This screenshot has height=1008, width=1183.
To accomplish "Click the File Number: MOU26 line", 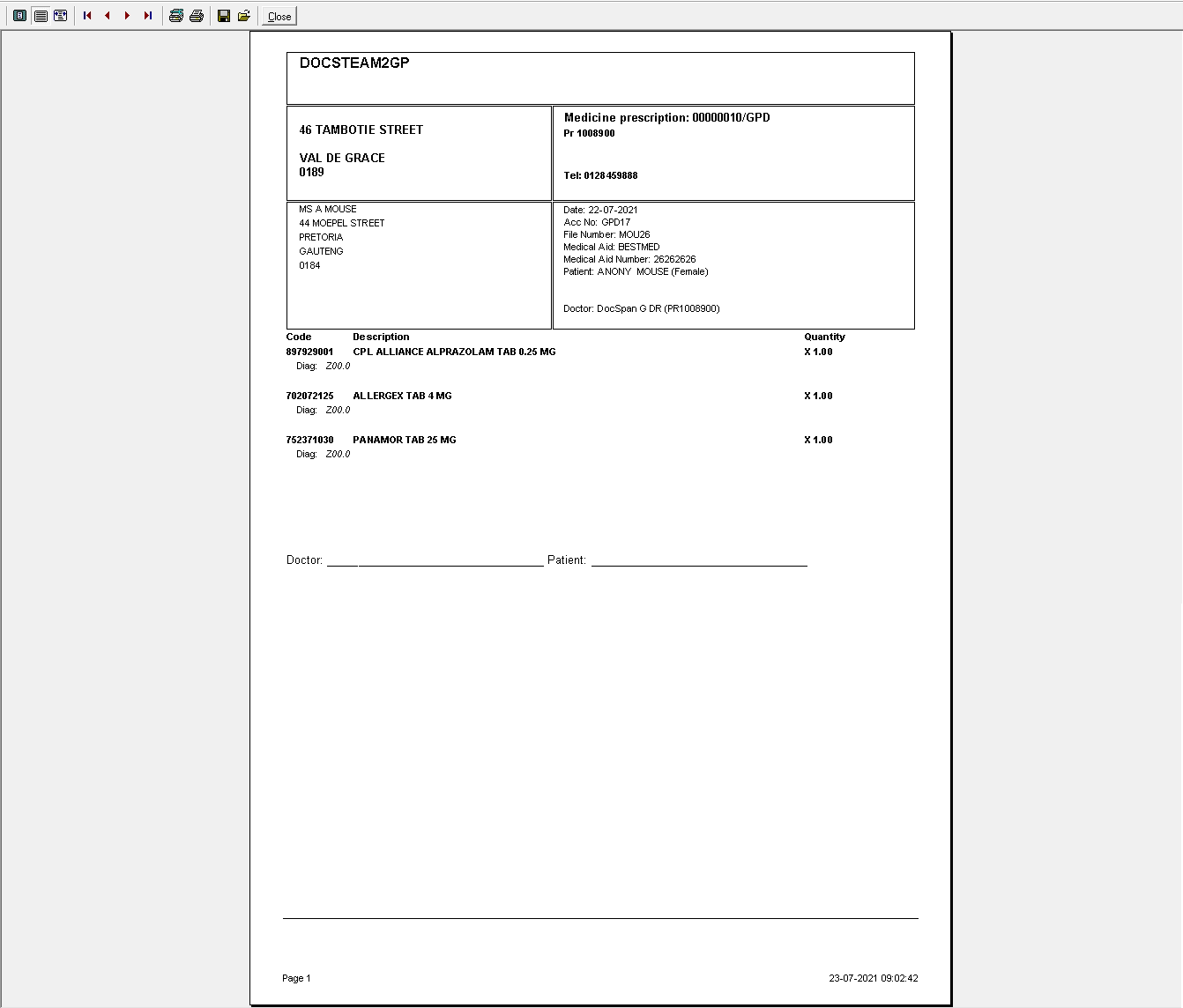I will (x=606, y=234).
